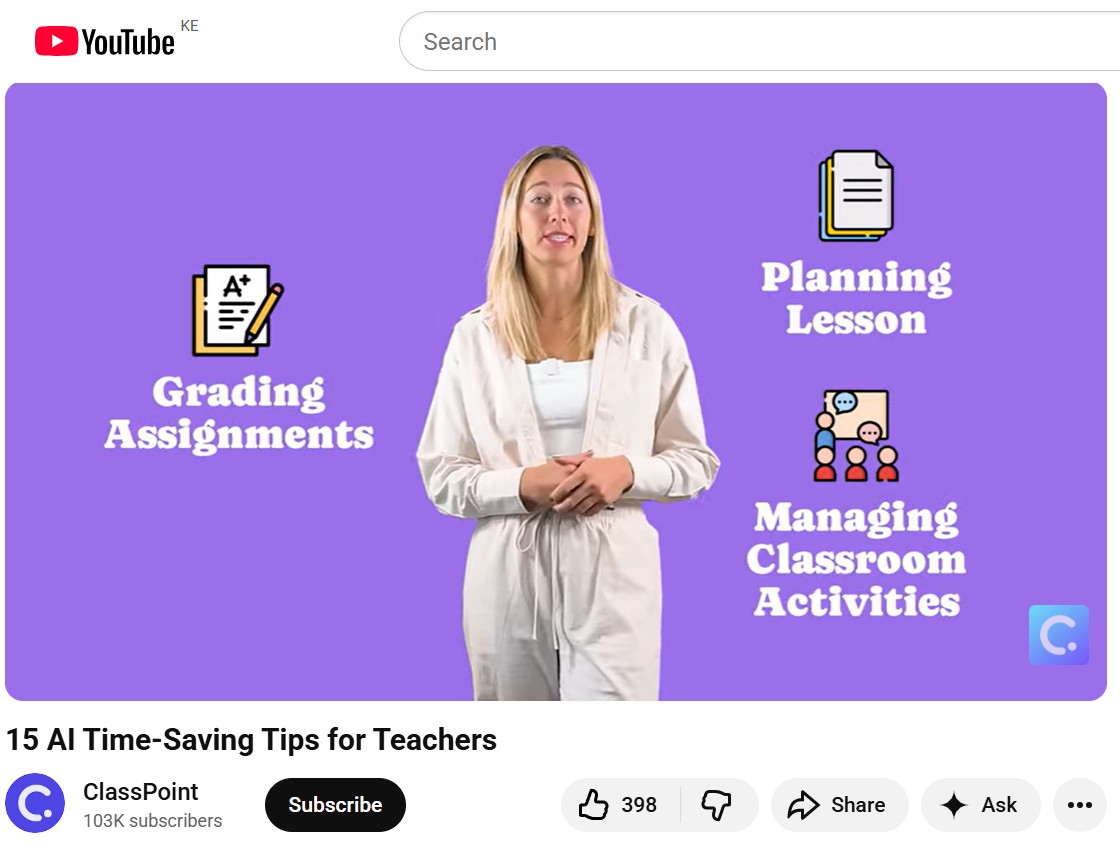
Task: Click the Grading Assignments graphic in video
Action: tap(239, 359)
